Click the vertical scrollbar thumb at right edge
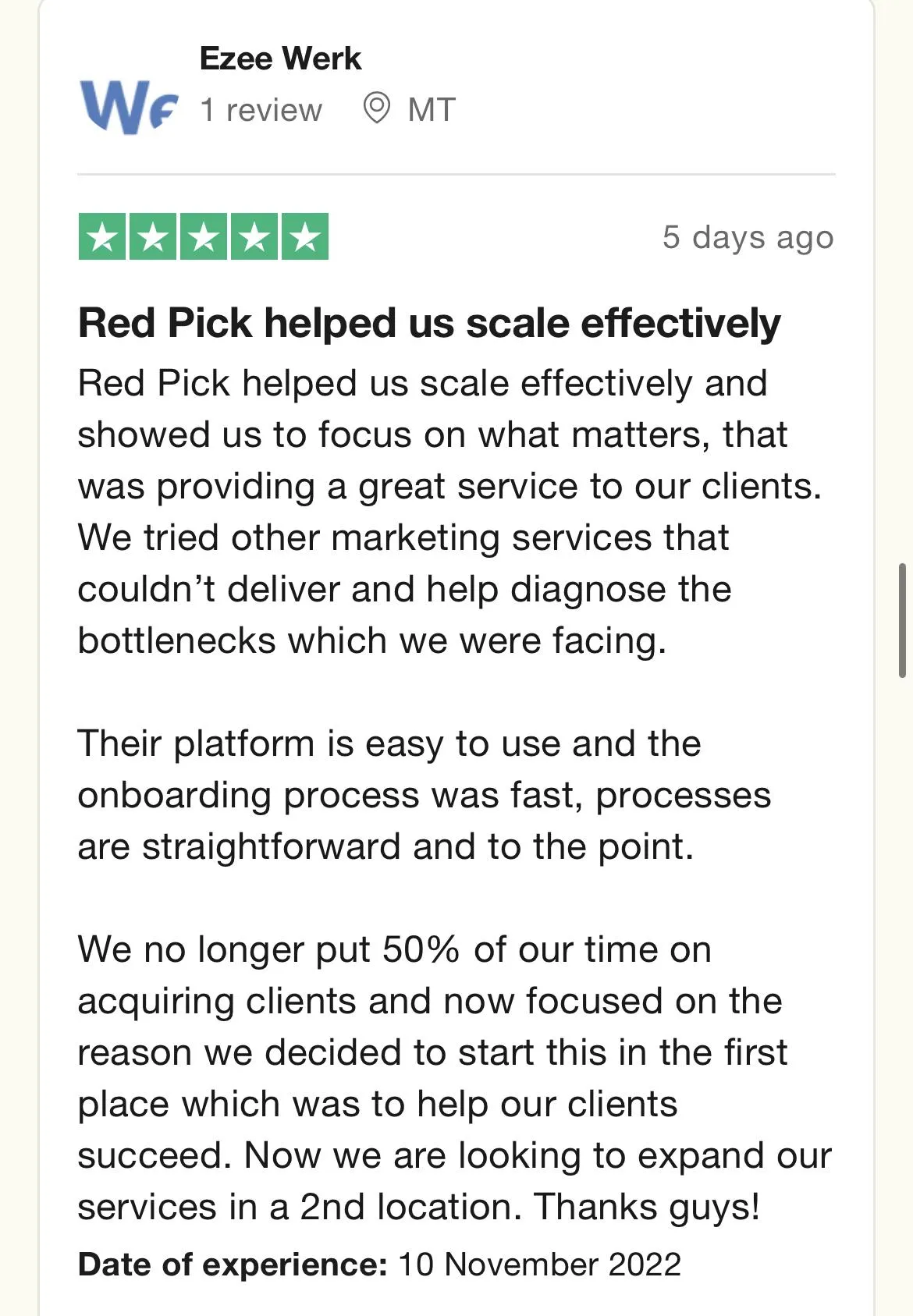Screen dimensions: 913x1316 point(903,620)
